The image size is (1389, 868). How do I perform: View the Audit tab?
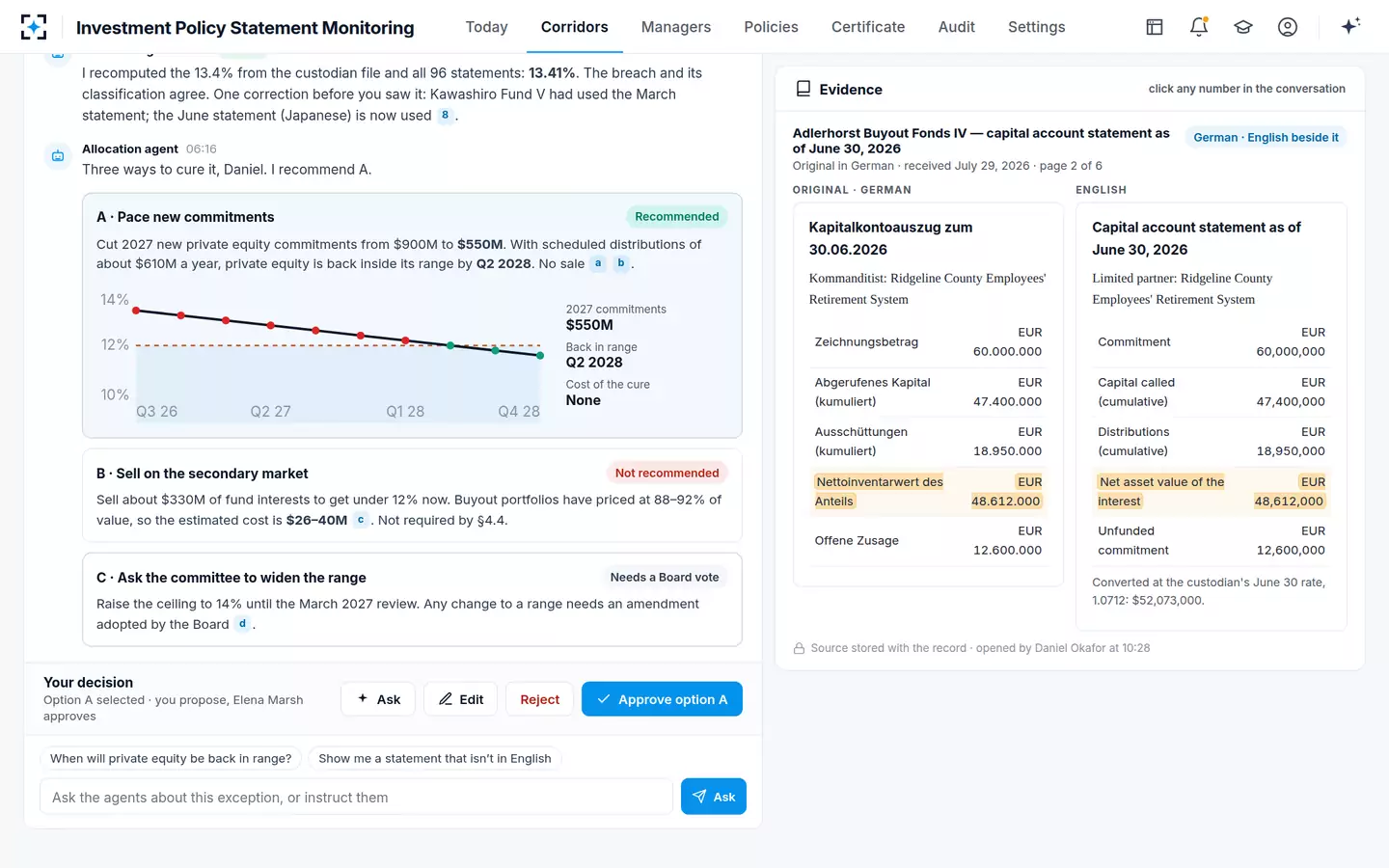click(x=957, y=27)
